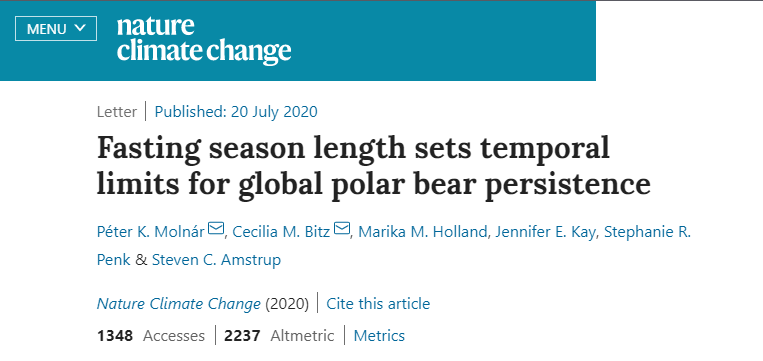The width and height of the screenshot is (763, 361).
Task: Click the Published: 20 July 2020 date
Action: 236,112
